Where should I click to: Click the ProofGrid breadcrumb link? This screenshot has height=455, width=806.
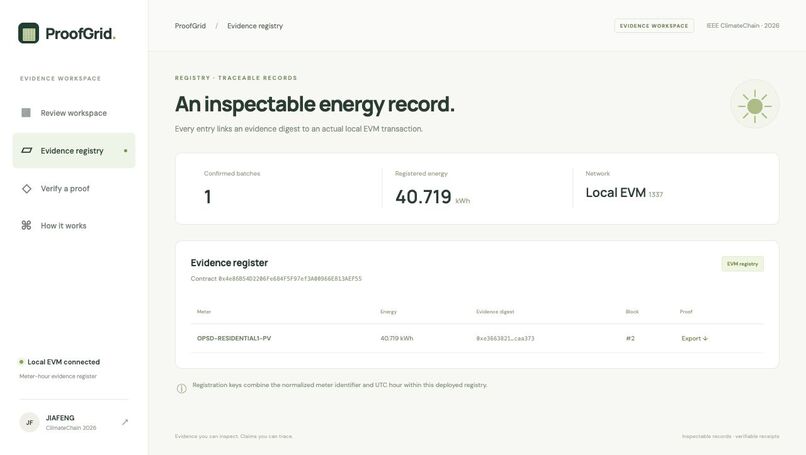190,26
